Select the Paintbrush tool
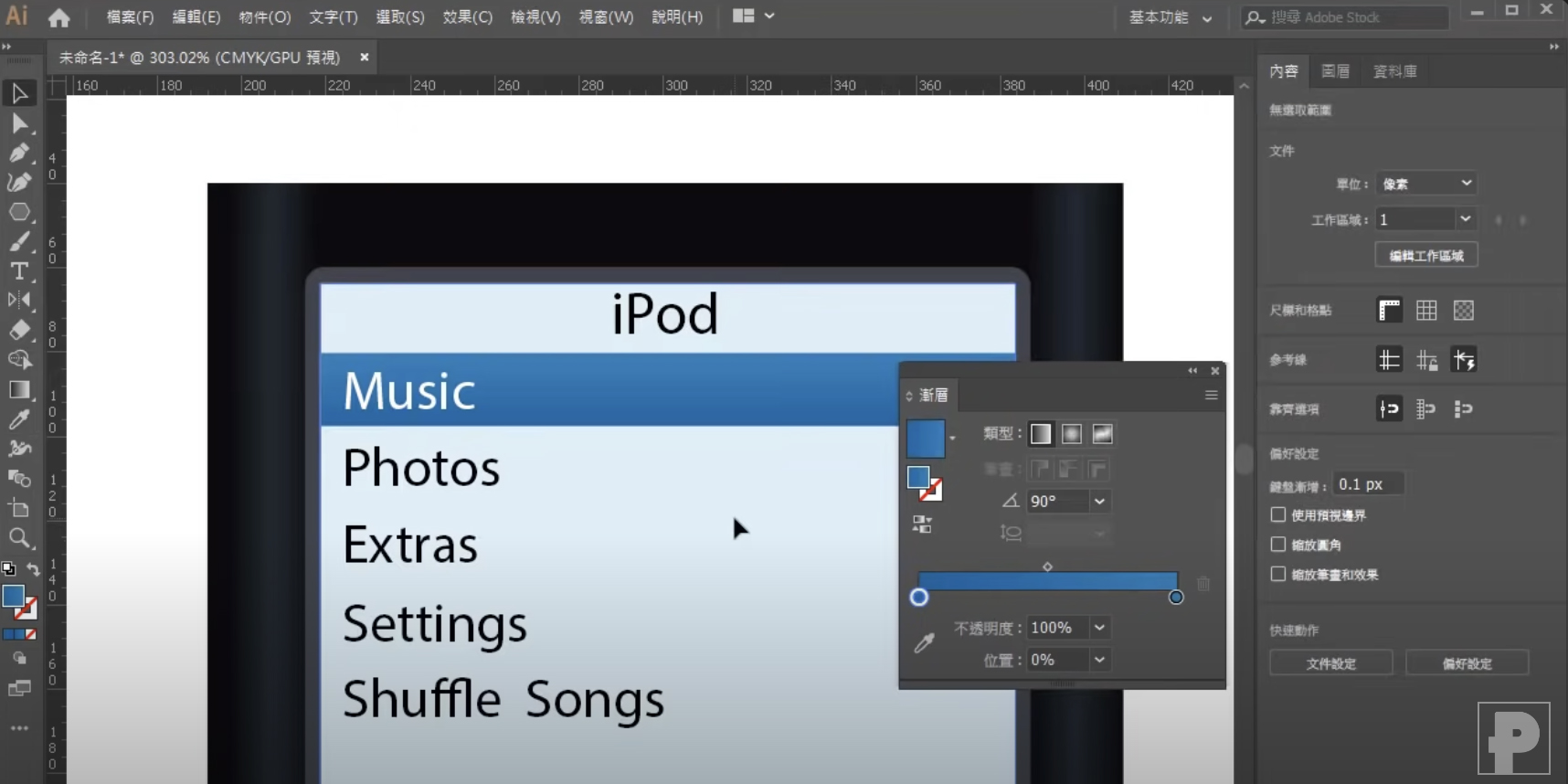1568x784 pixels. (19, 241)
